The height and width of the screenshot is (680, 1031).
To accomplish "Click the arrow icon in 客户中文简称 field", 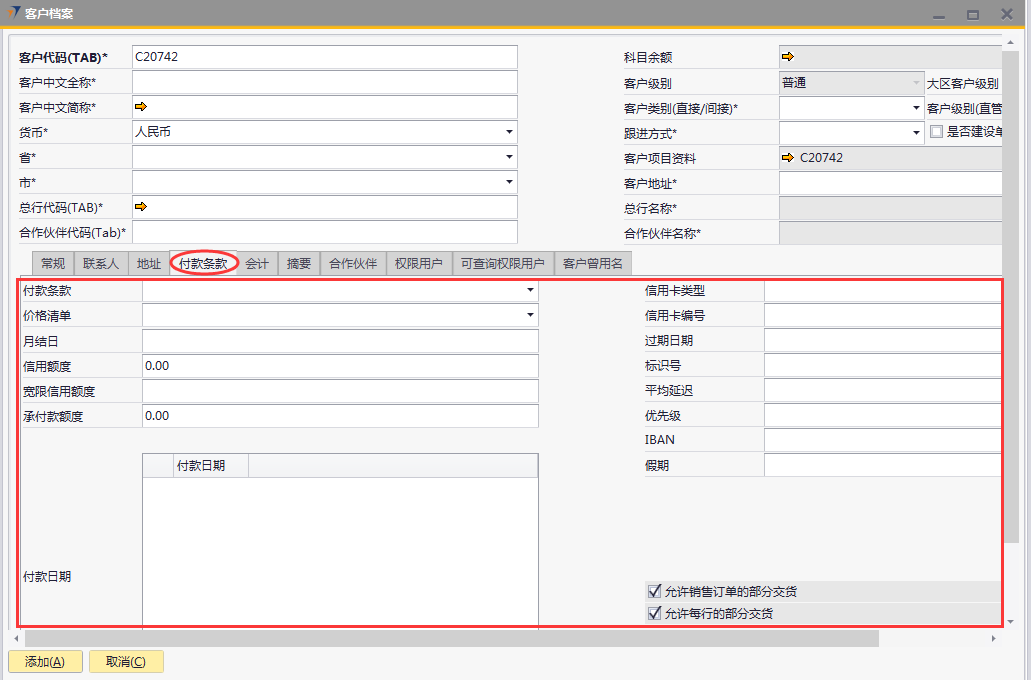I will (x=140, y=106).
